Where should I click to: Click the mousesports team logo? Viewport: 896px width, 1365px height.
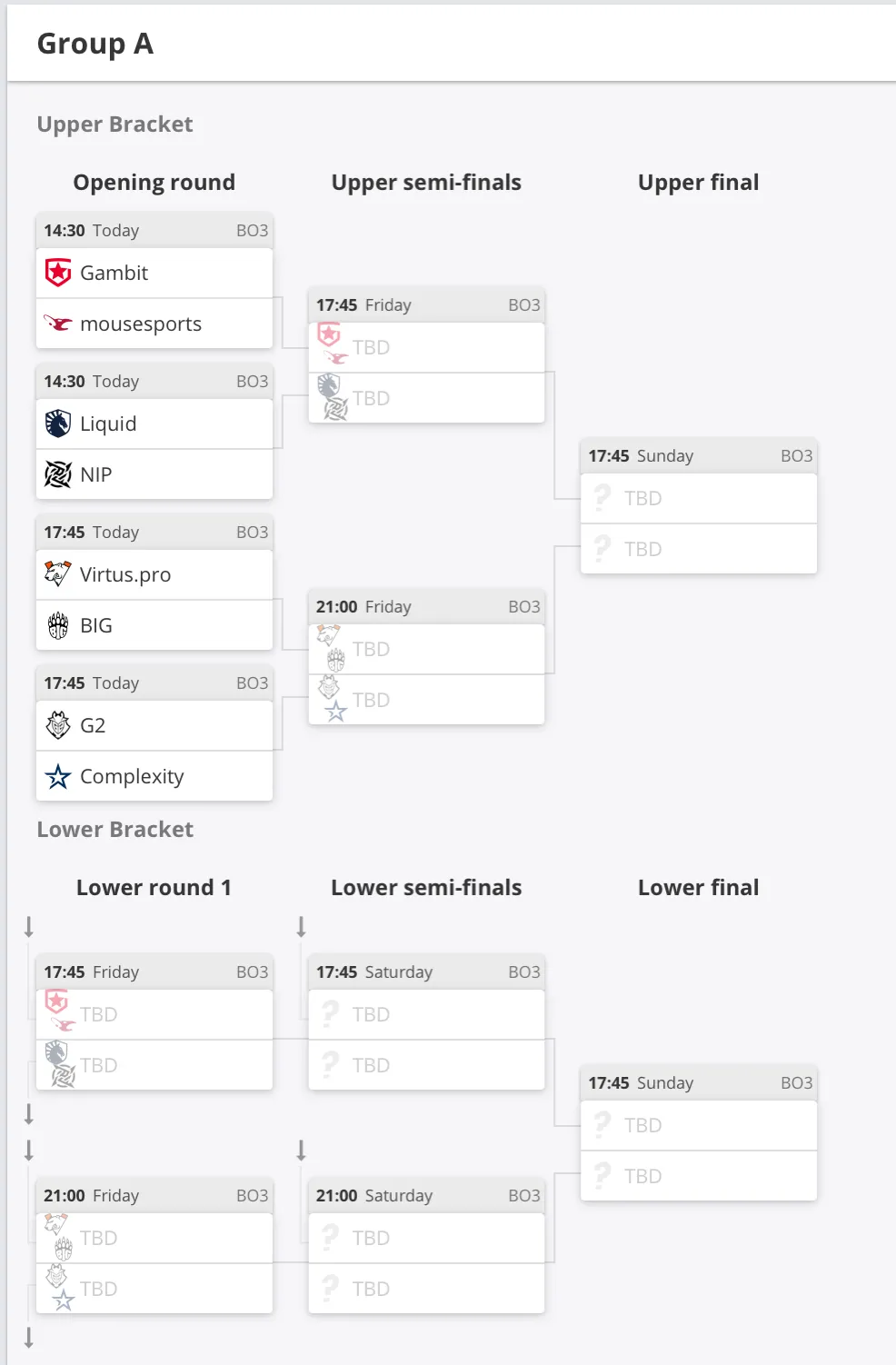coord(58,324)
